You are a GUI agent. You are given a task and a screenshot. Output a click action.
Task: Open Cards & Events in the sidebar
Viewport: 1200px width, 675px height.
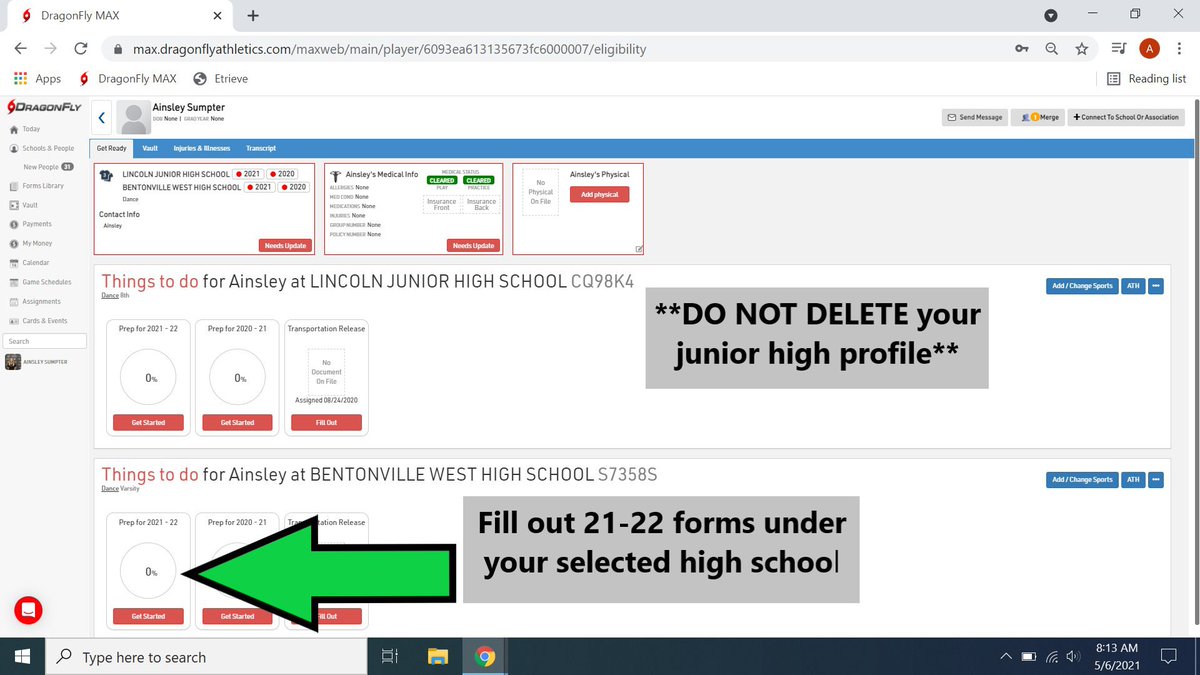(38, 321)
